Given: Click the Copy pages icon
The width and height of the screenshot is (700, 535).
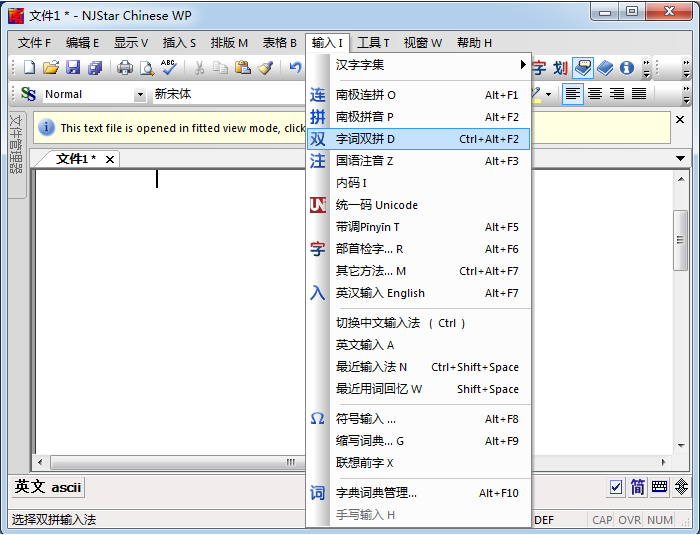Looking at the screenshot, I should click(221, 68).
